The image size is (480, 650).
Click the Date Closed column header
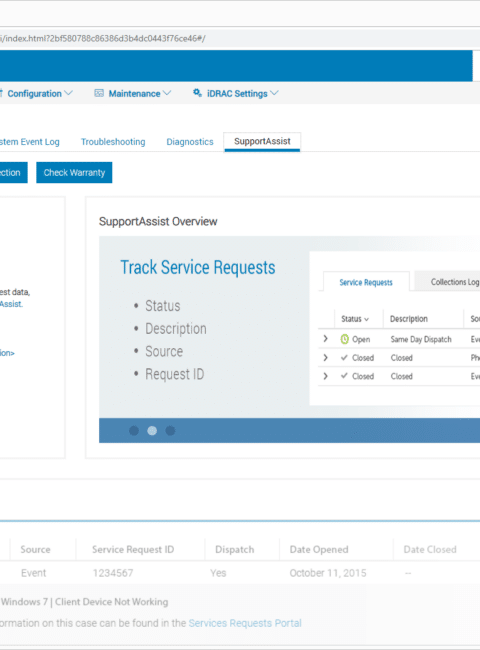click(430, 549)
